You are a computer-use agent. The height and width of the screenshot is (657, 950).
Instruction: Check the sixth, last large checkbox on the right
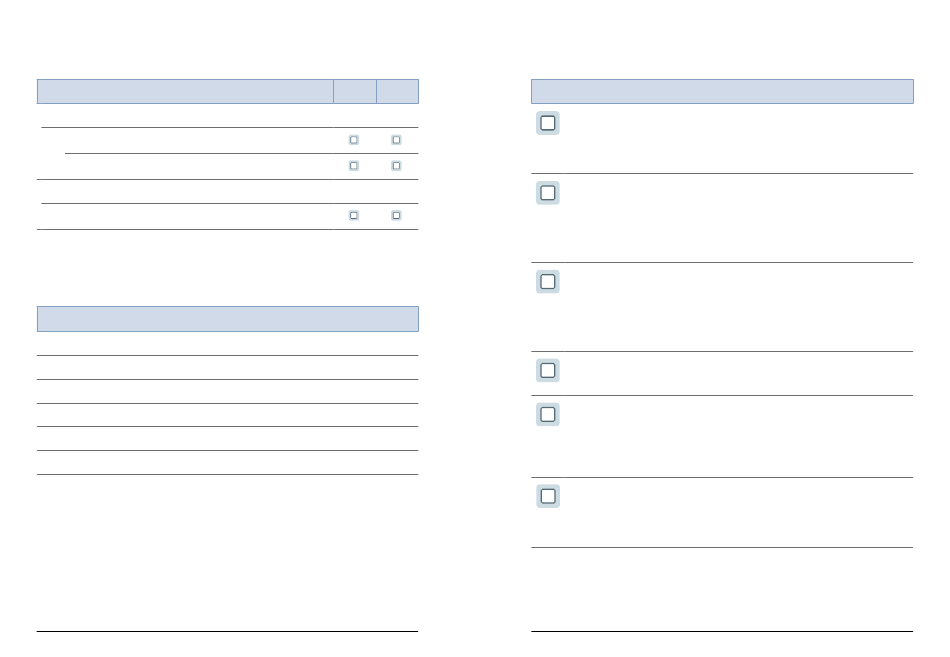(x=548, y=496)
